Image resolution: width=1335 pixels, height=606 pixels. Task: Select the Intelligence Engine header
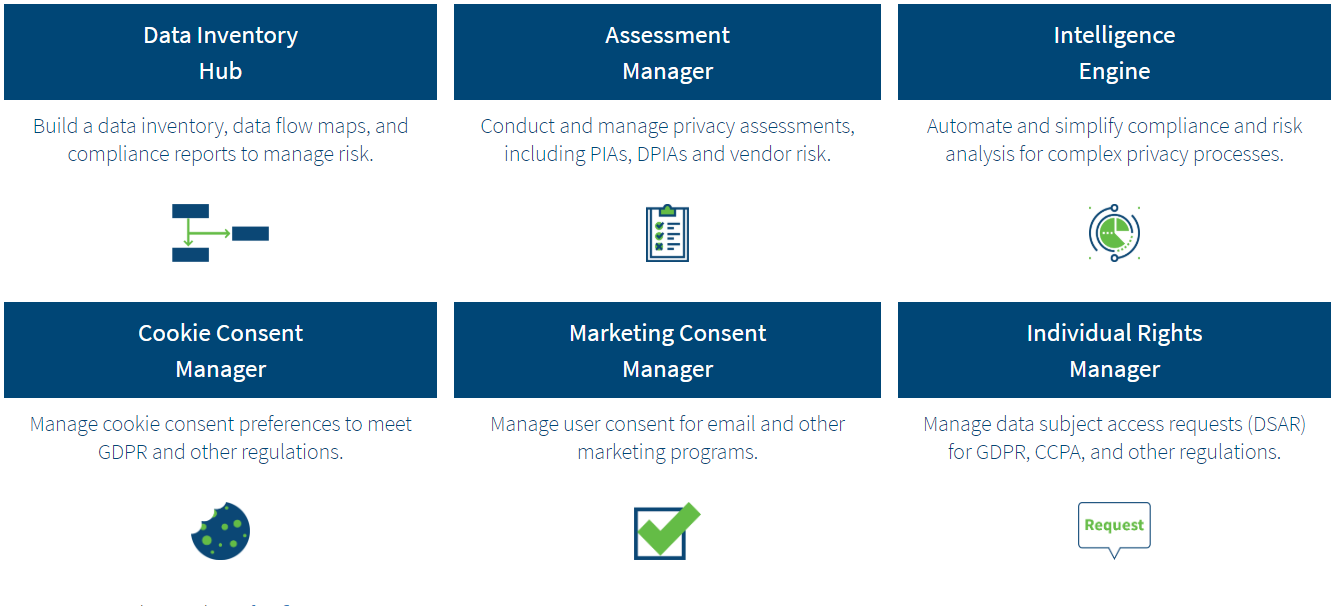[x=1114, y=52]
